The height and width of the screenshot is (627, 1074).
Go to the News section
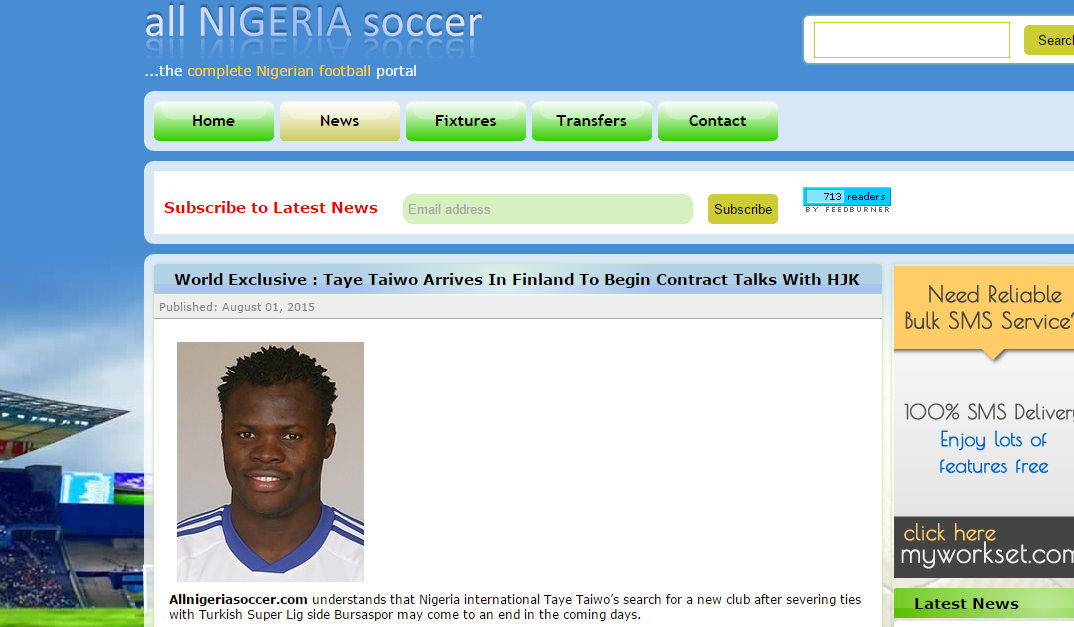[340, 121]
